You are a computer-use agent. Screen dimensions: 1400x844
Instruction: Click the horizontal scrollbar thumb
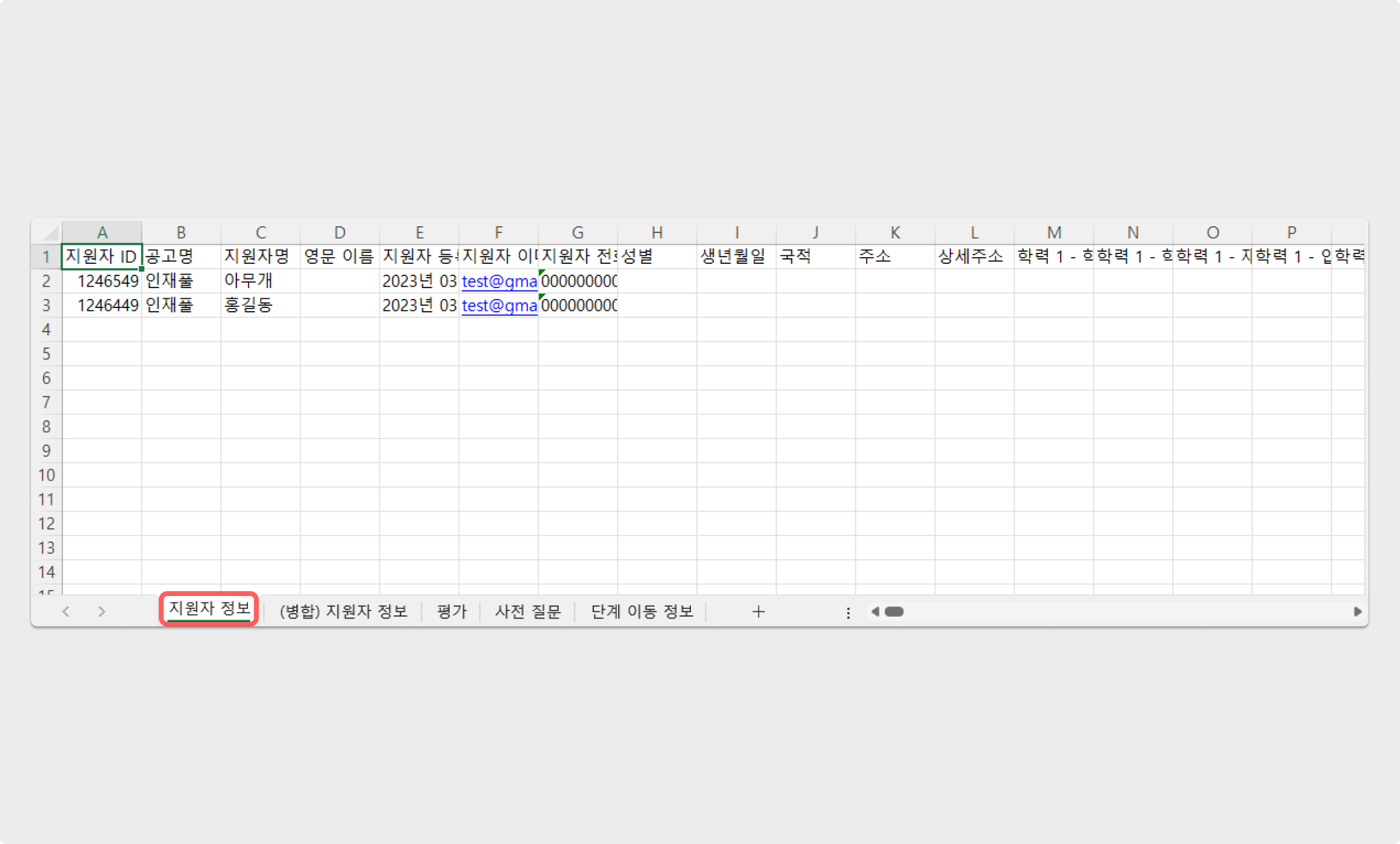tap(894, 612)
